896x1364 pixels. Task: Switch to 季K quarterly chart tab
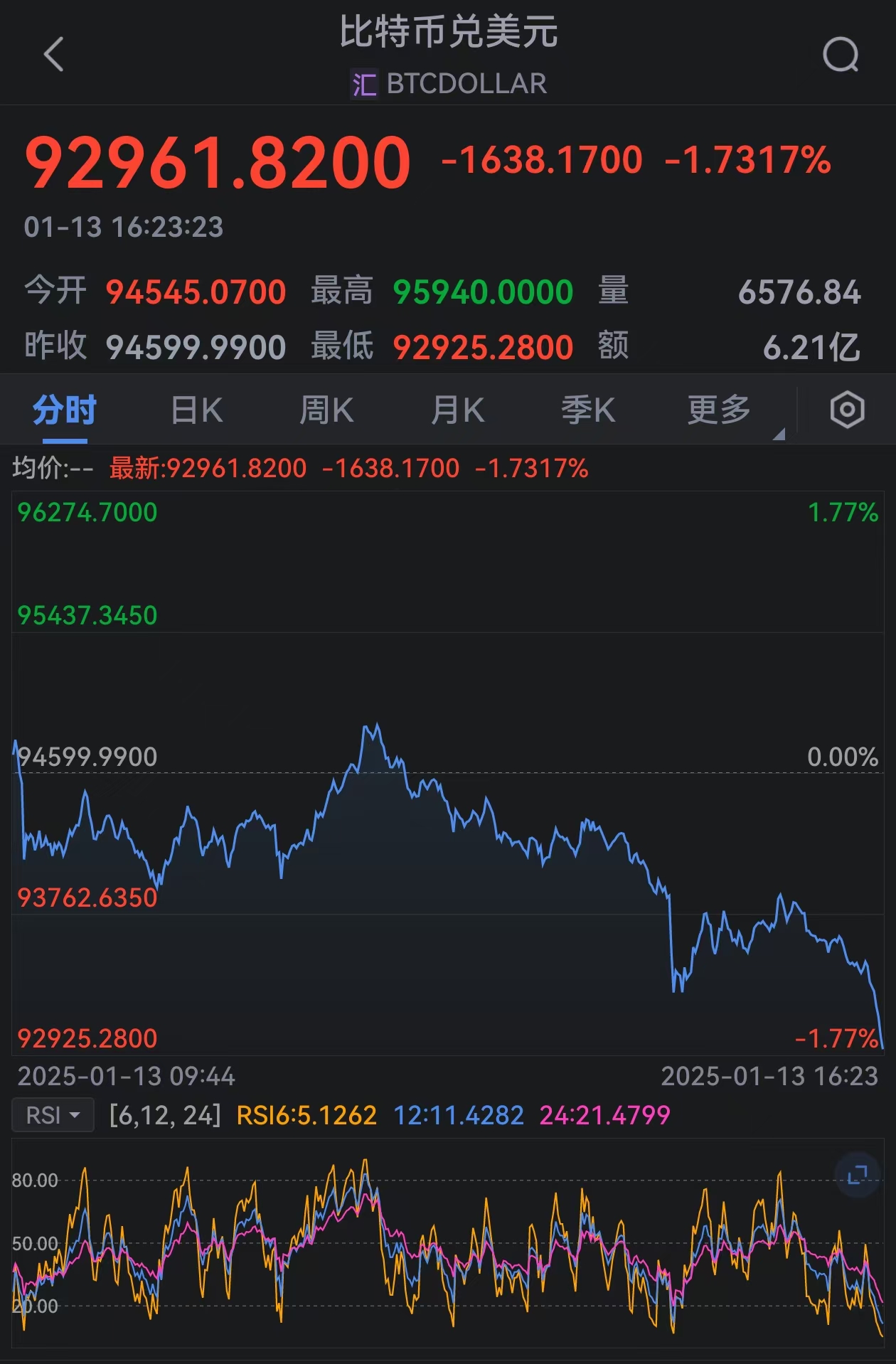588,410
